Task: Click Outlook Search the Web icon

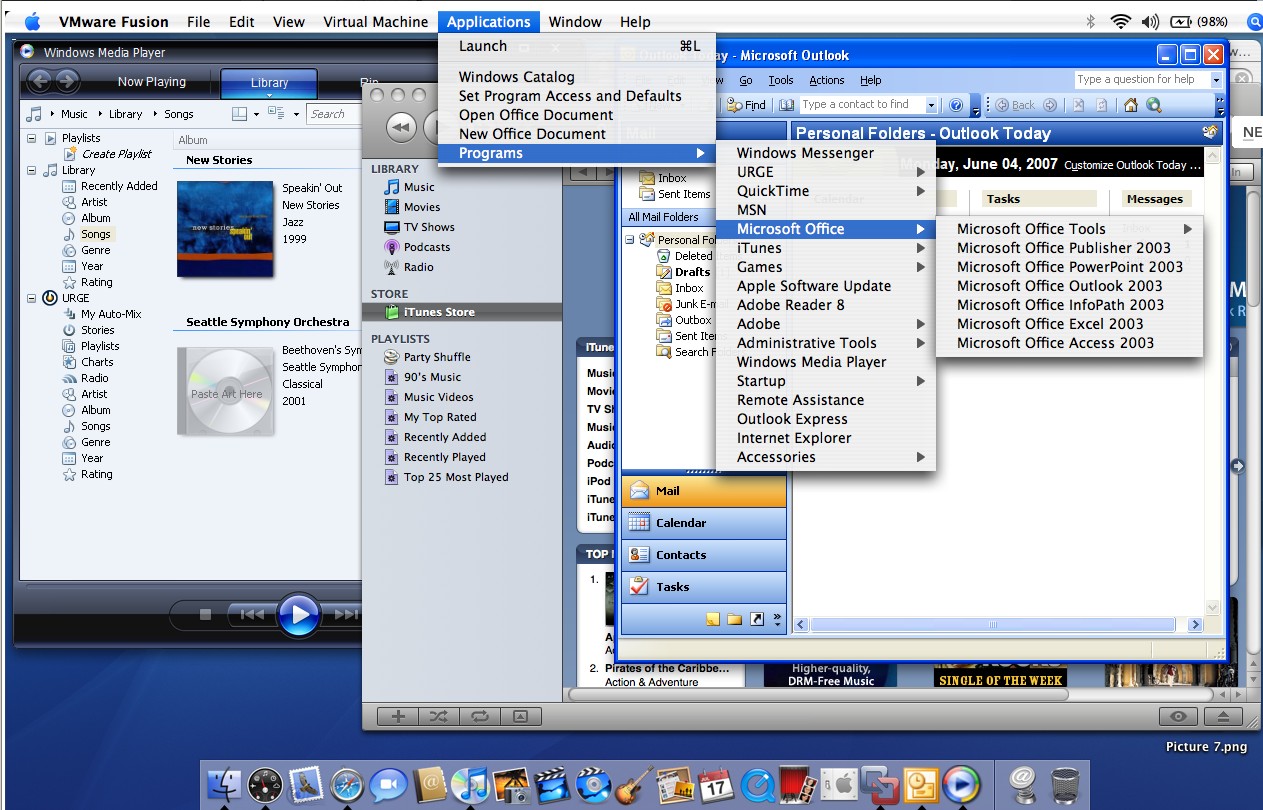Action: (x=1154, y=105)
